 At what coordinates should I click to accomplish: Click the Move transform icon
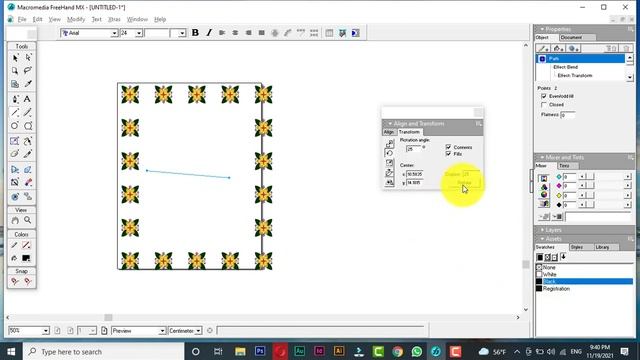pos(389,144)
